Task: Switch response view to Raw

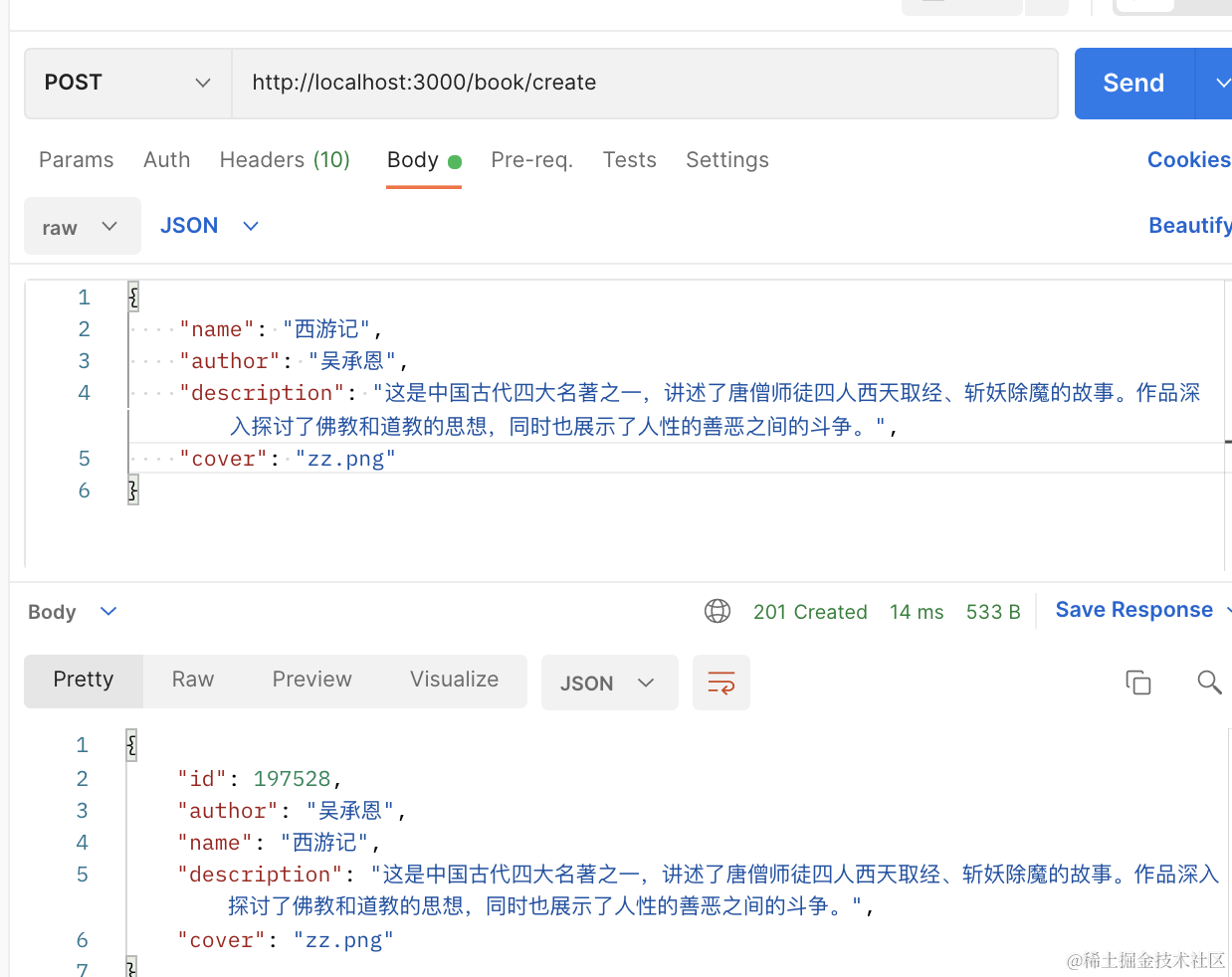Action: (x=192, y=680)
